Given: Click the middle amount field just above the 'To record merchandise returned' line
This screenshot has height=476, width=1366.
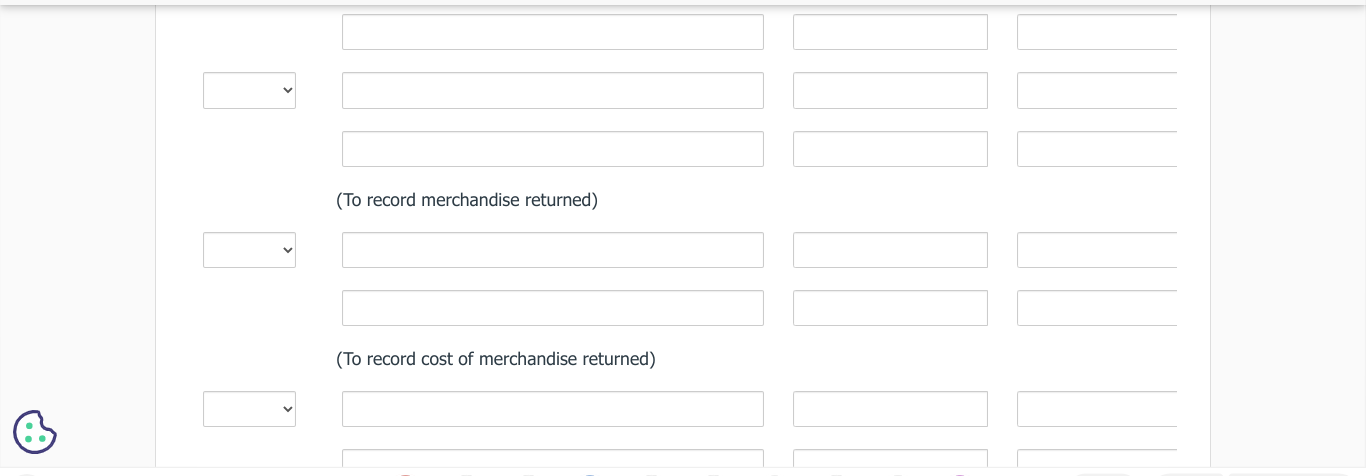Looking at the screenshot, I should pos(890,149).
